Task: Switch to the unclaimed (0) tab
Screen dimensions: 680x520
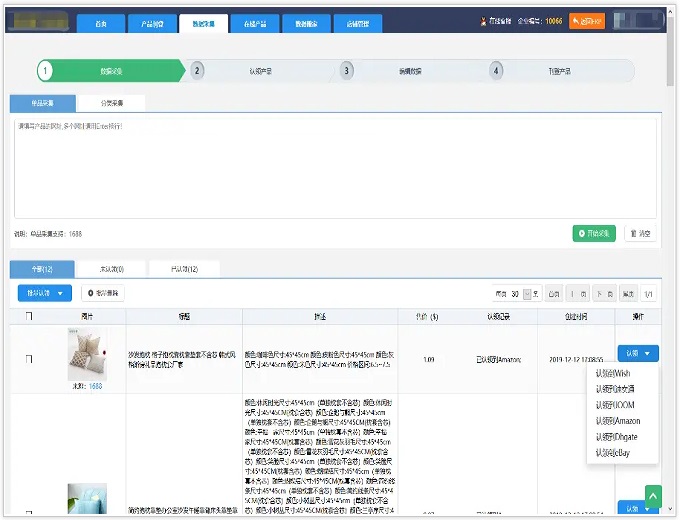Action: 111,268
